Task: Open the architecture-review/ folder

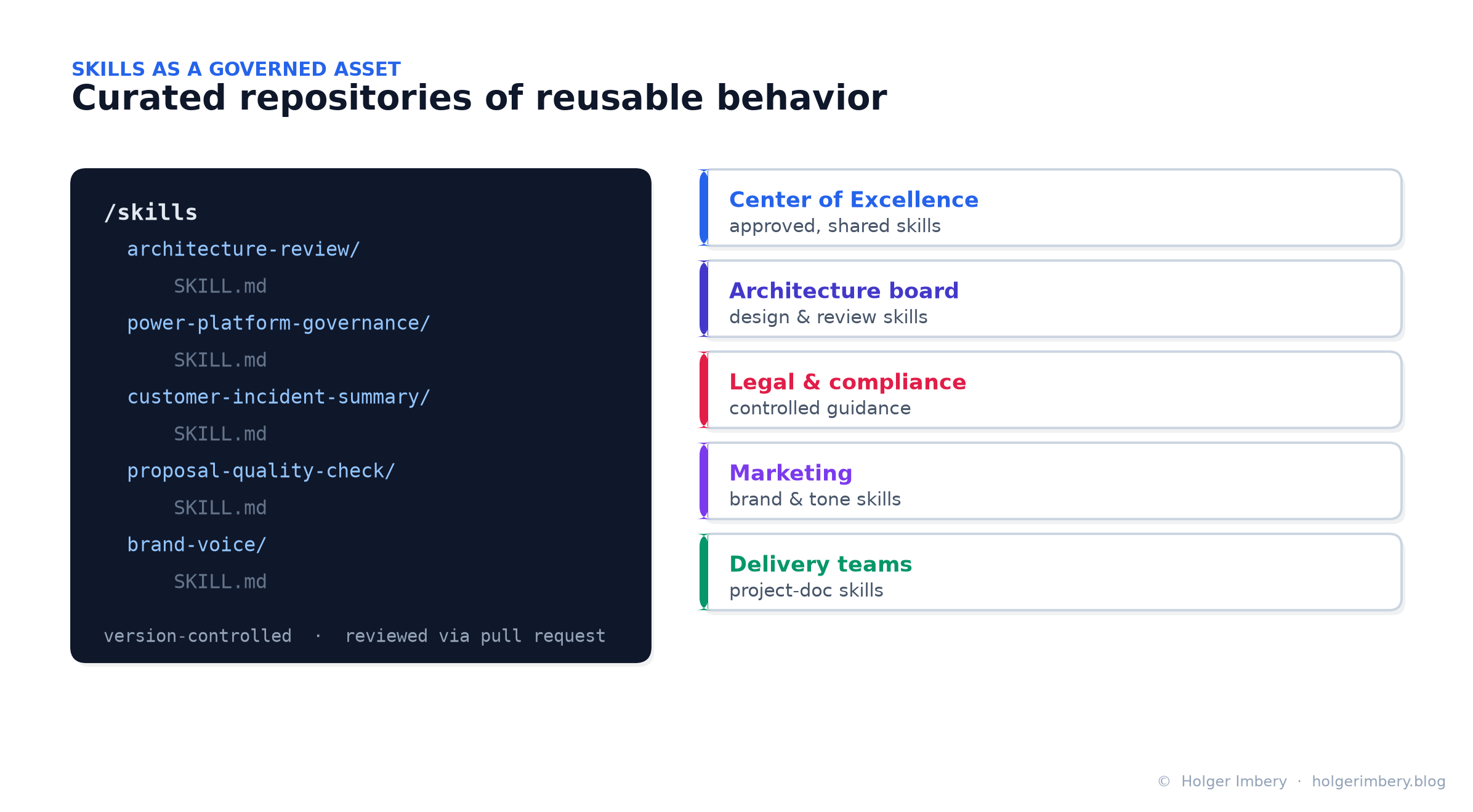Action: tap(243, 249)
